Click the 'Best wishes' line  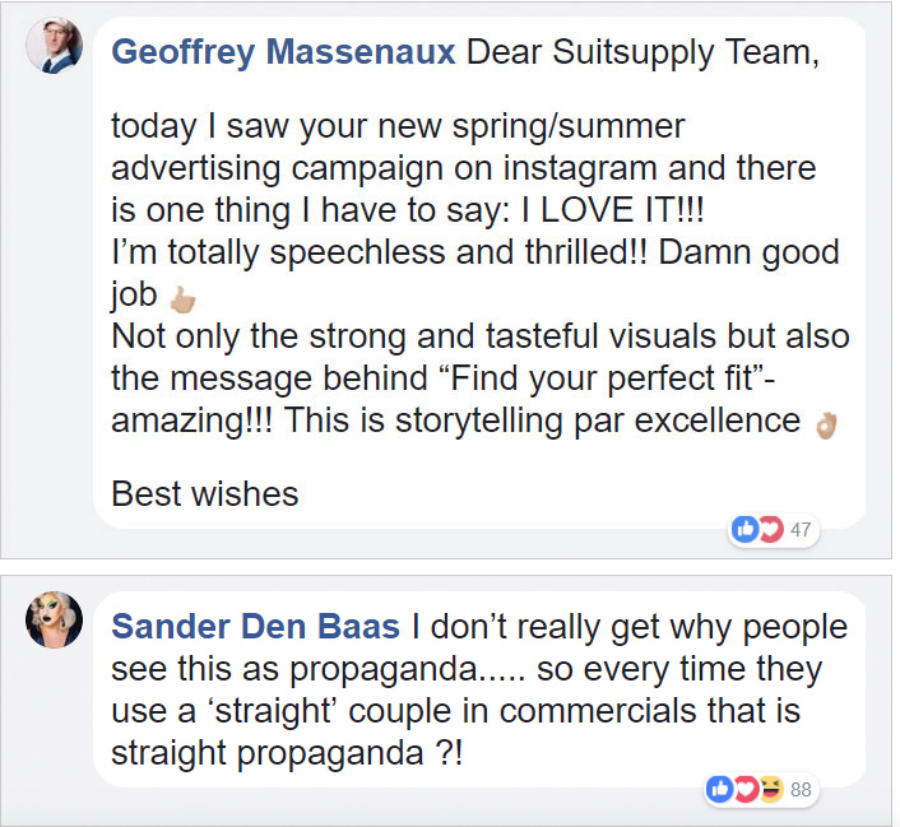coord(205,493)
